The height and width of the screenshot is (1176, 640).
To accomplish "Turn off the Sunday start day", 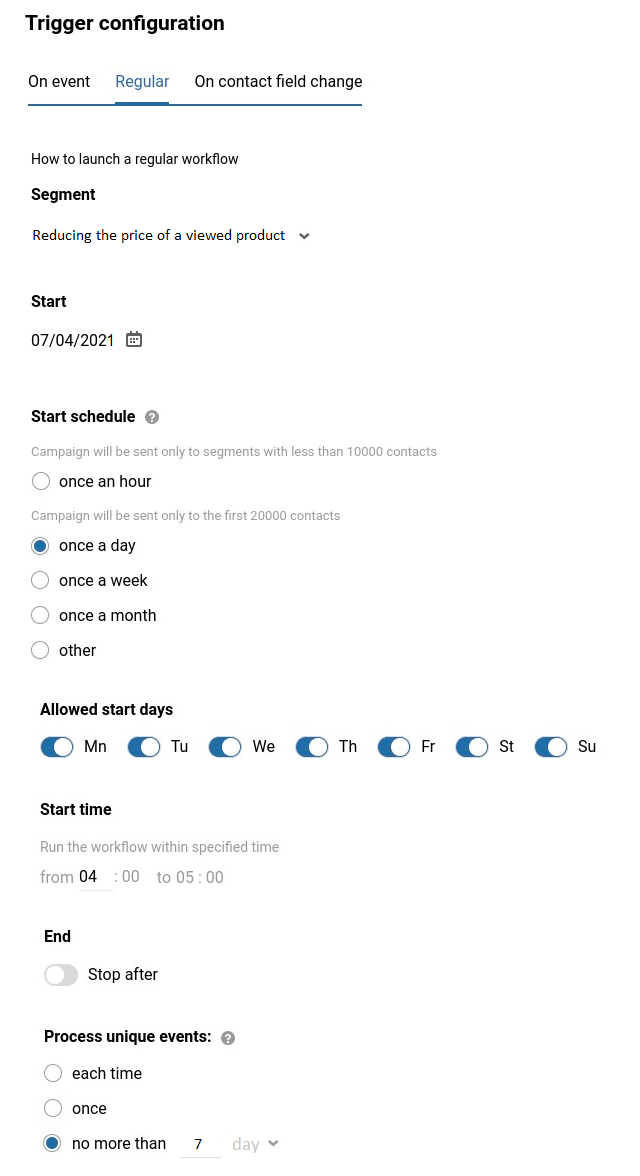I will [552, 747].
